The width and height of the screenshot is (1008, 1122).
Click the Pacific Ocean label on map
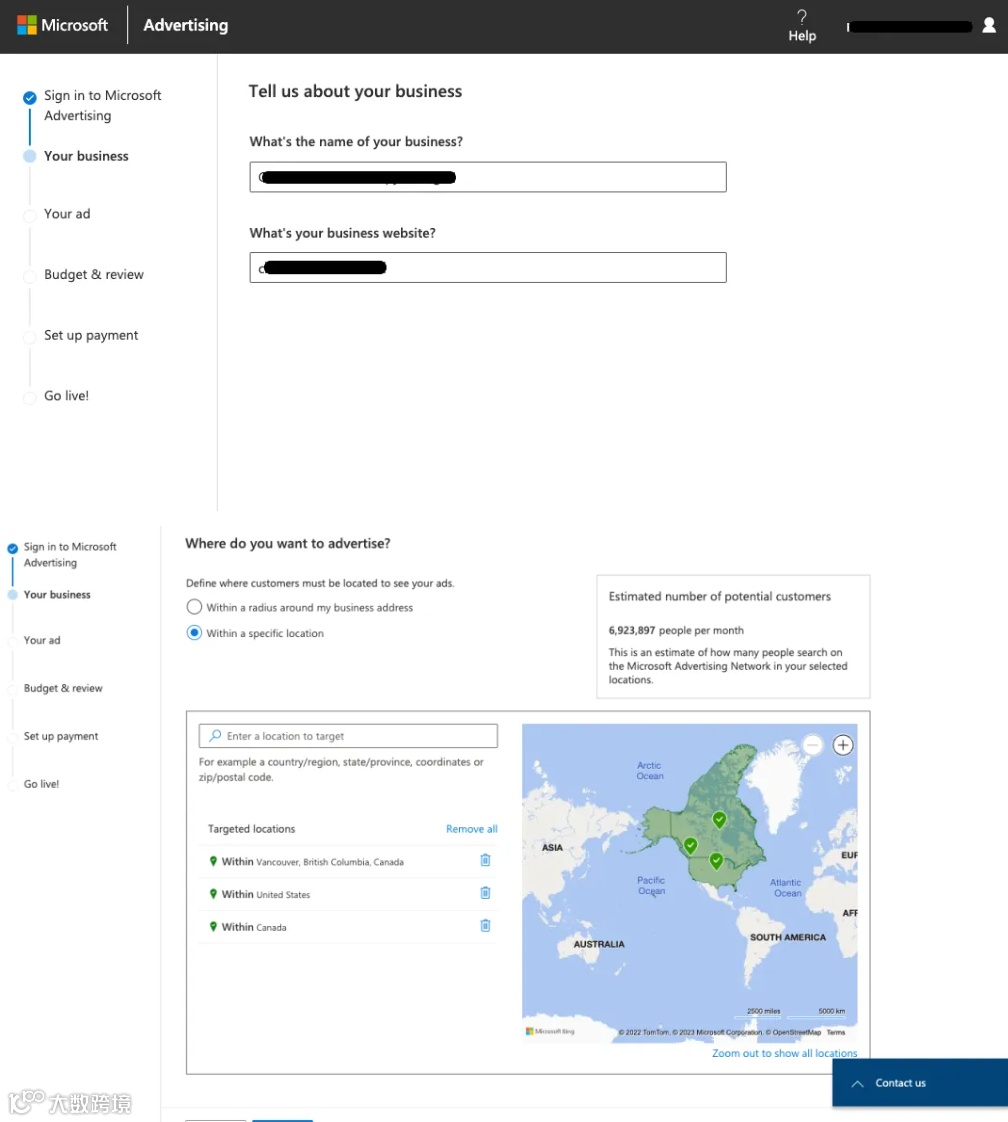click(x=651, y=886)
